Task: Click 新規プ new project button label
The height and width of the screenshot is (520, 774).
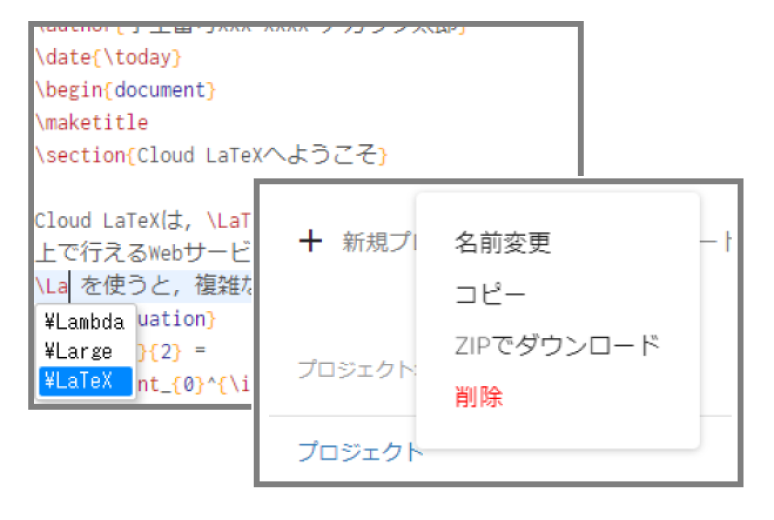Action: [x=379, y=242]
